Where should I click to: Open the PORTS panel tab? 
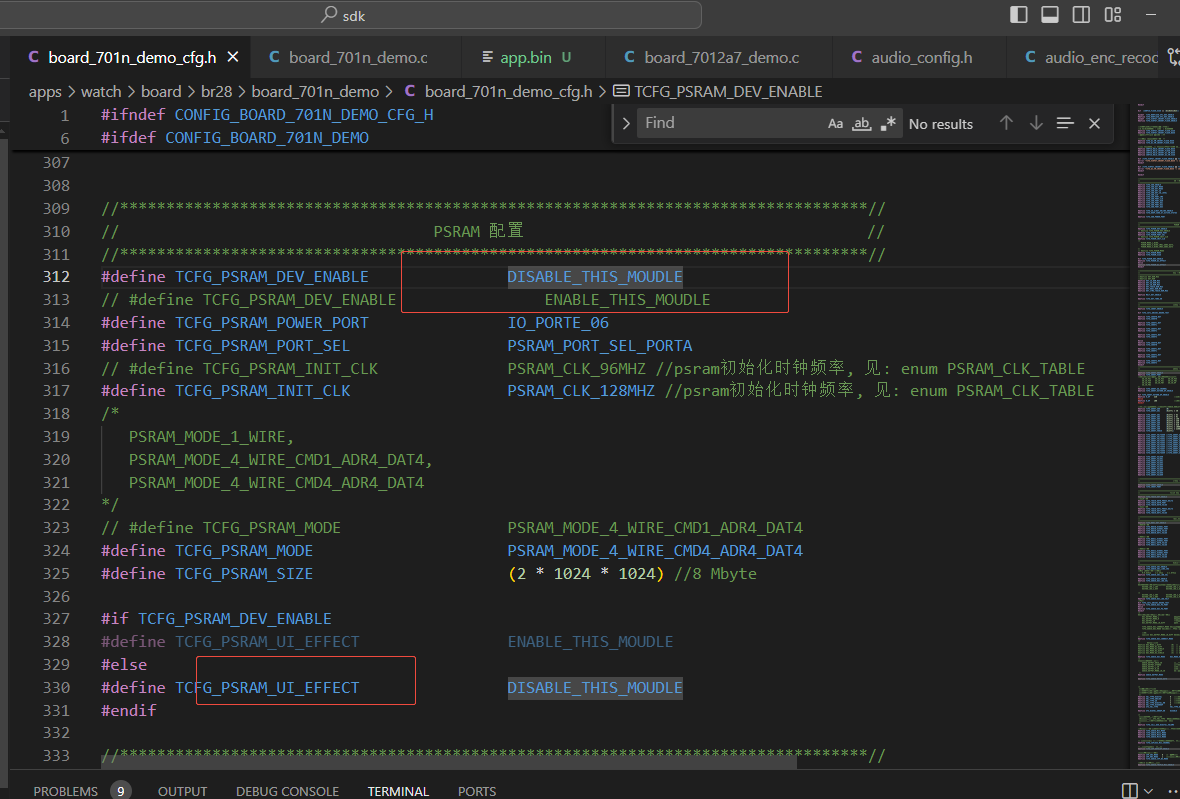(477, 791)
